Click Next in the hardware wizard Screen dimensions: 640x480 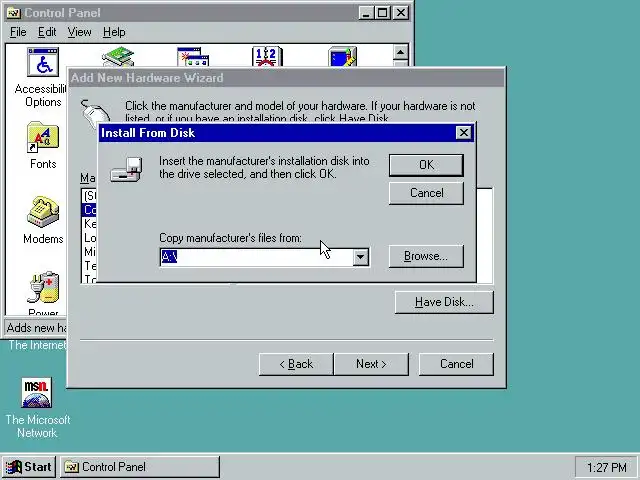[371, 364]
